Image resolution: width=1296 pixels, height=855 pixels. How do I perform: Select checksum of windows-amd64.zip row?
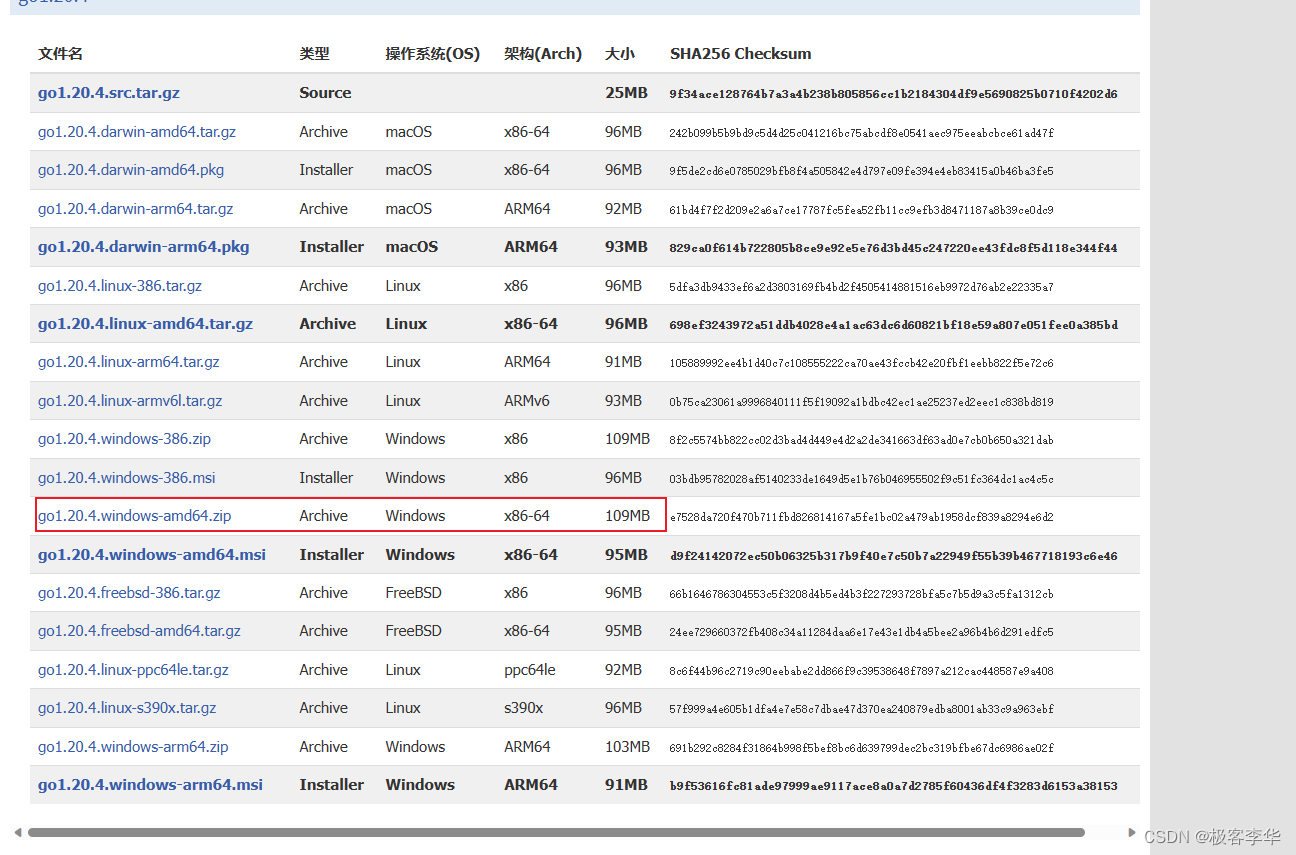coord(861,517)
